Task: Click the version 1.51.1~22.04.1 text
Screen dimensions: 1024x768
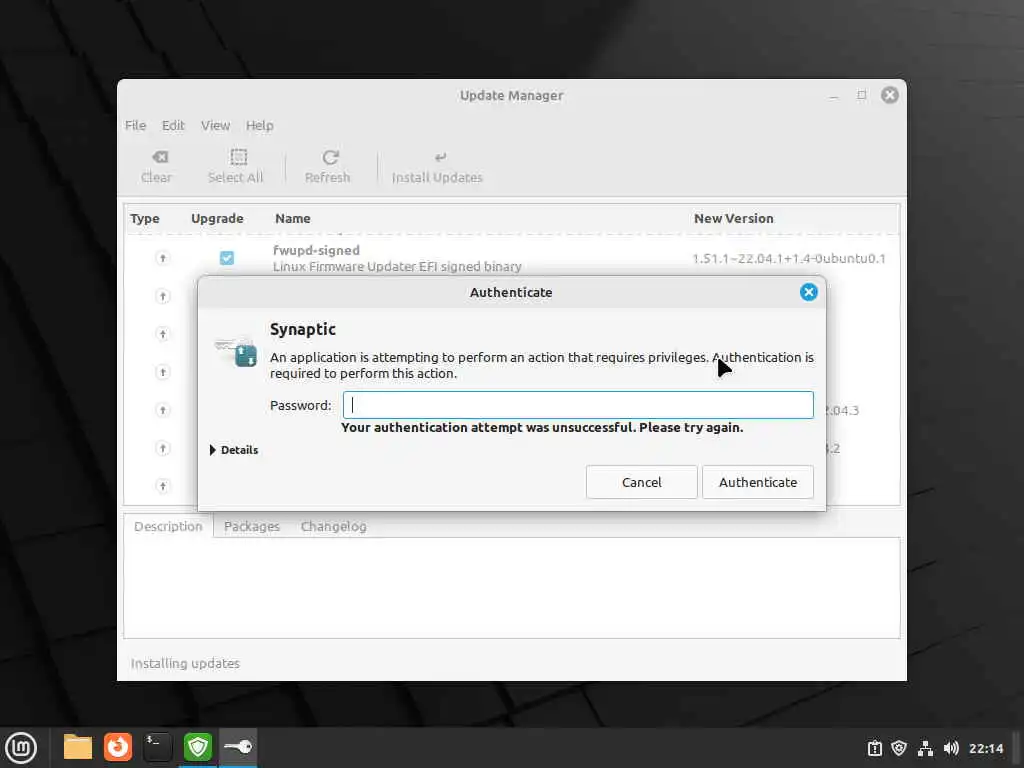Action: pyautogui.click(x=788, y=259)
